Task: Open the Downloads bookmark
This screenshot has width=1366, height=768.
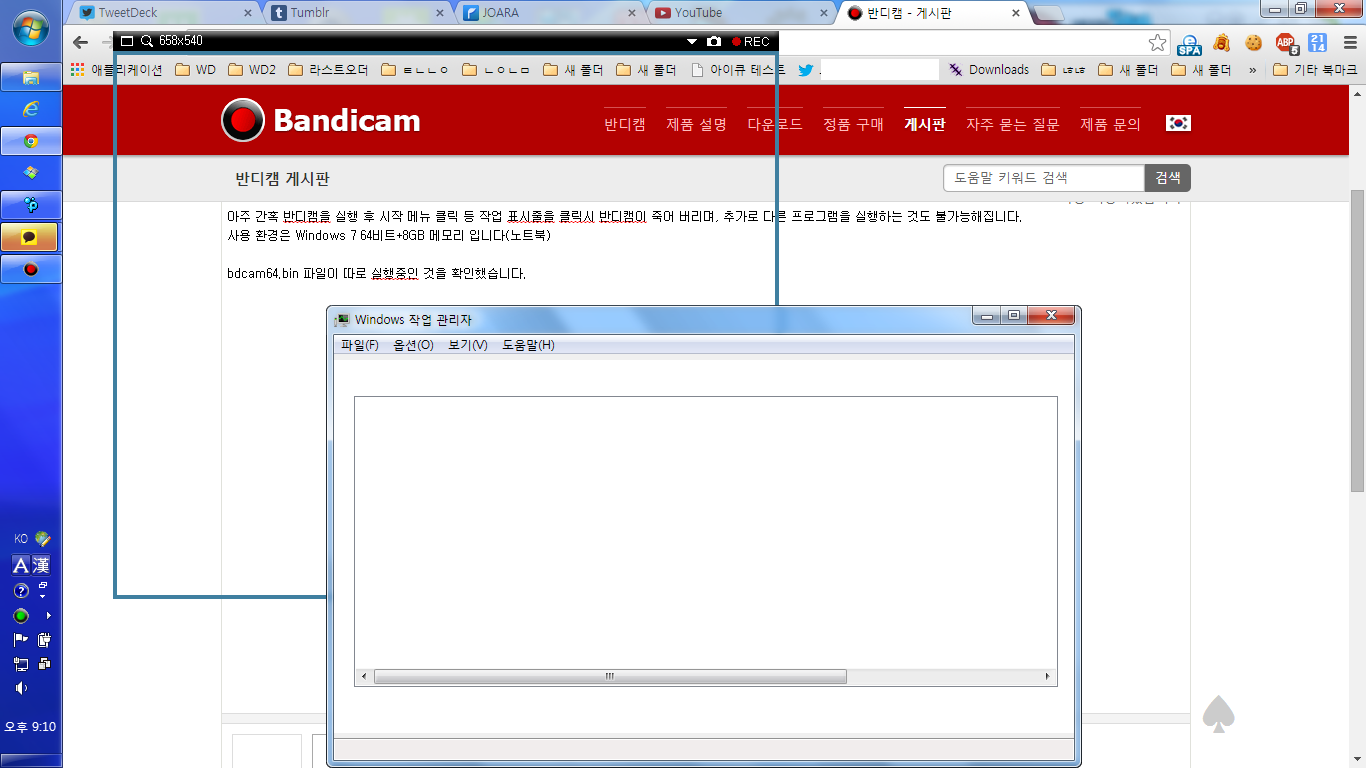Action: pyautogui.click(x=989, y=70)
